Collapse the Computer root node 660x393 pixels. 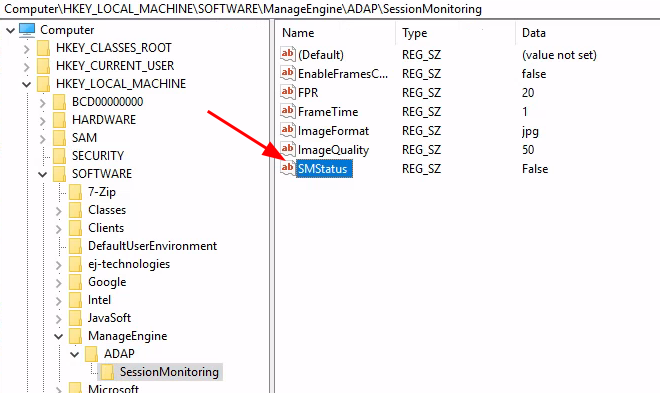tap(11, 30)
